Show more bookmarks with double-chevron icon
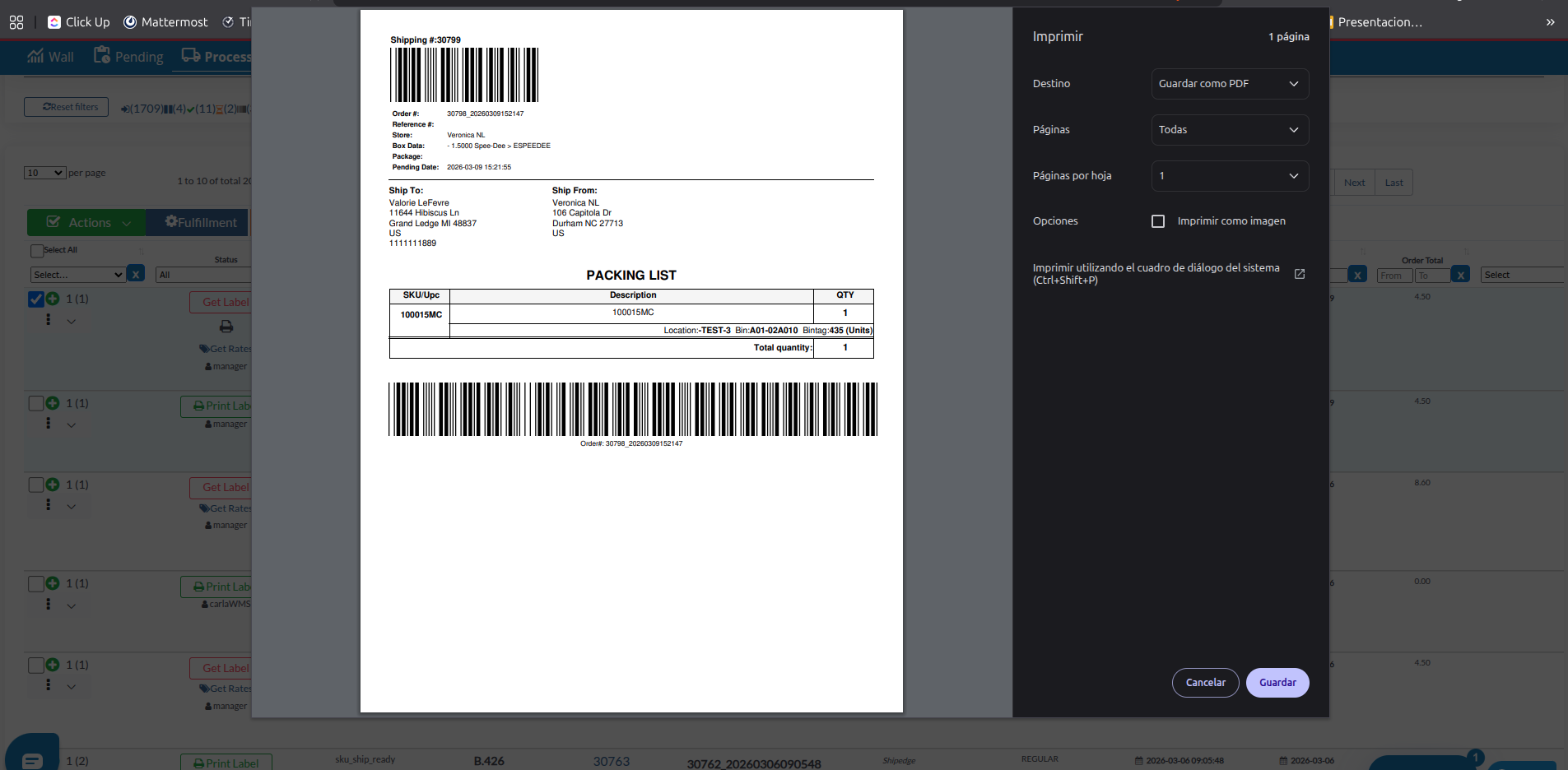This screenshot has height=770, width=1568. point(1550,22)
